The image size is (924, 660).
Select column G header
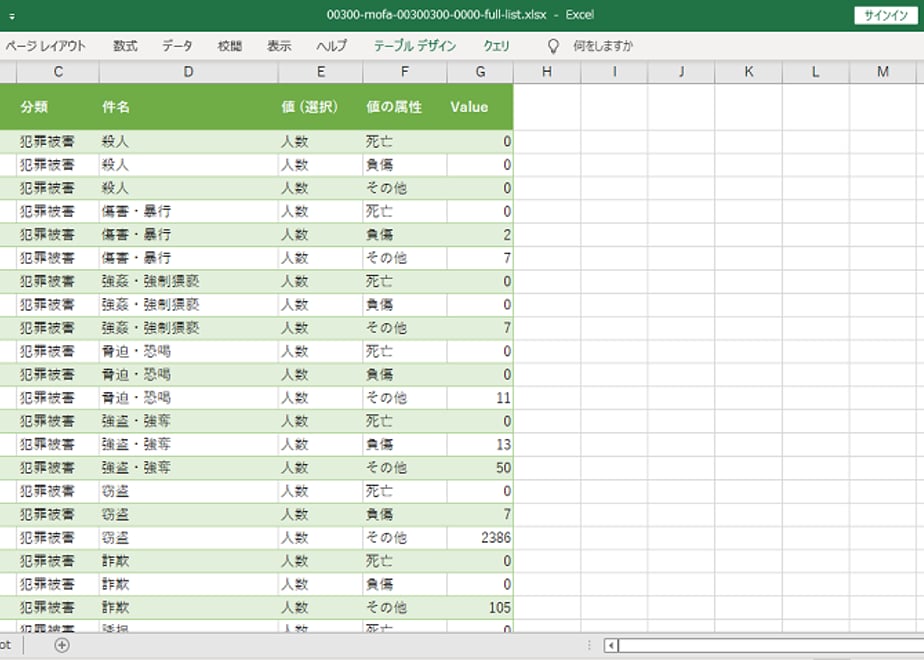[x=480, y=72]
